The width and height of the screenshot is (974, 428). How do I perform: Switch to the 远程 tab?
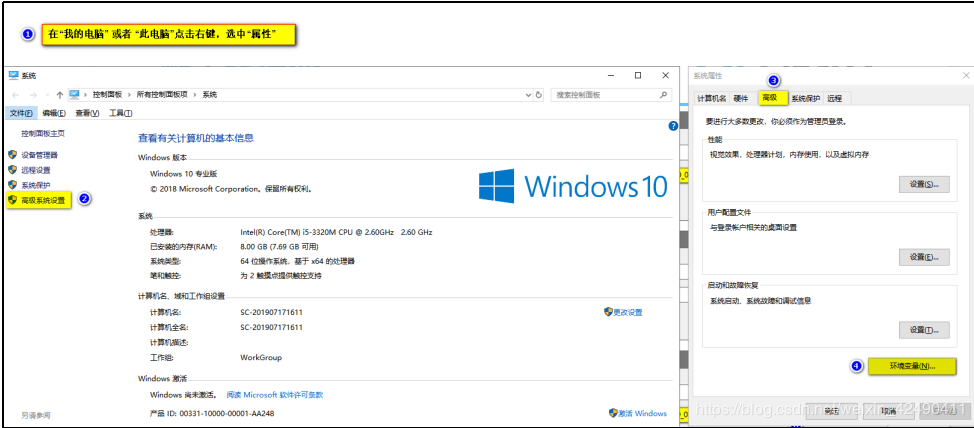pos(835,98)
